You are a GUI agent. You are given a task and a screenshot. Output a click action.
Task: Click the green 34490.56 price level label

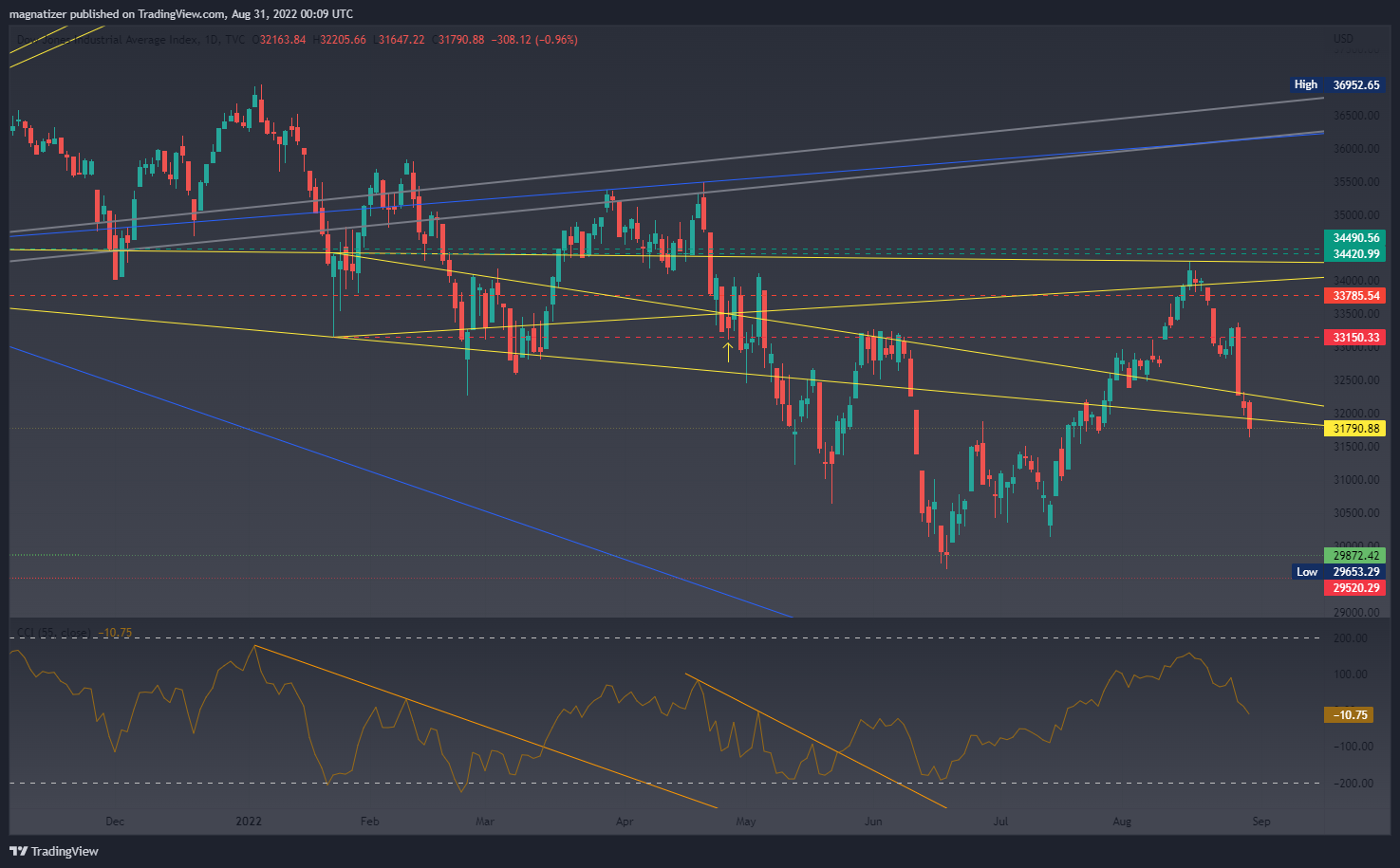point(1354,238)
